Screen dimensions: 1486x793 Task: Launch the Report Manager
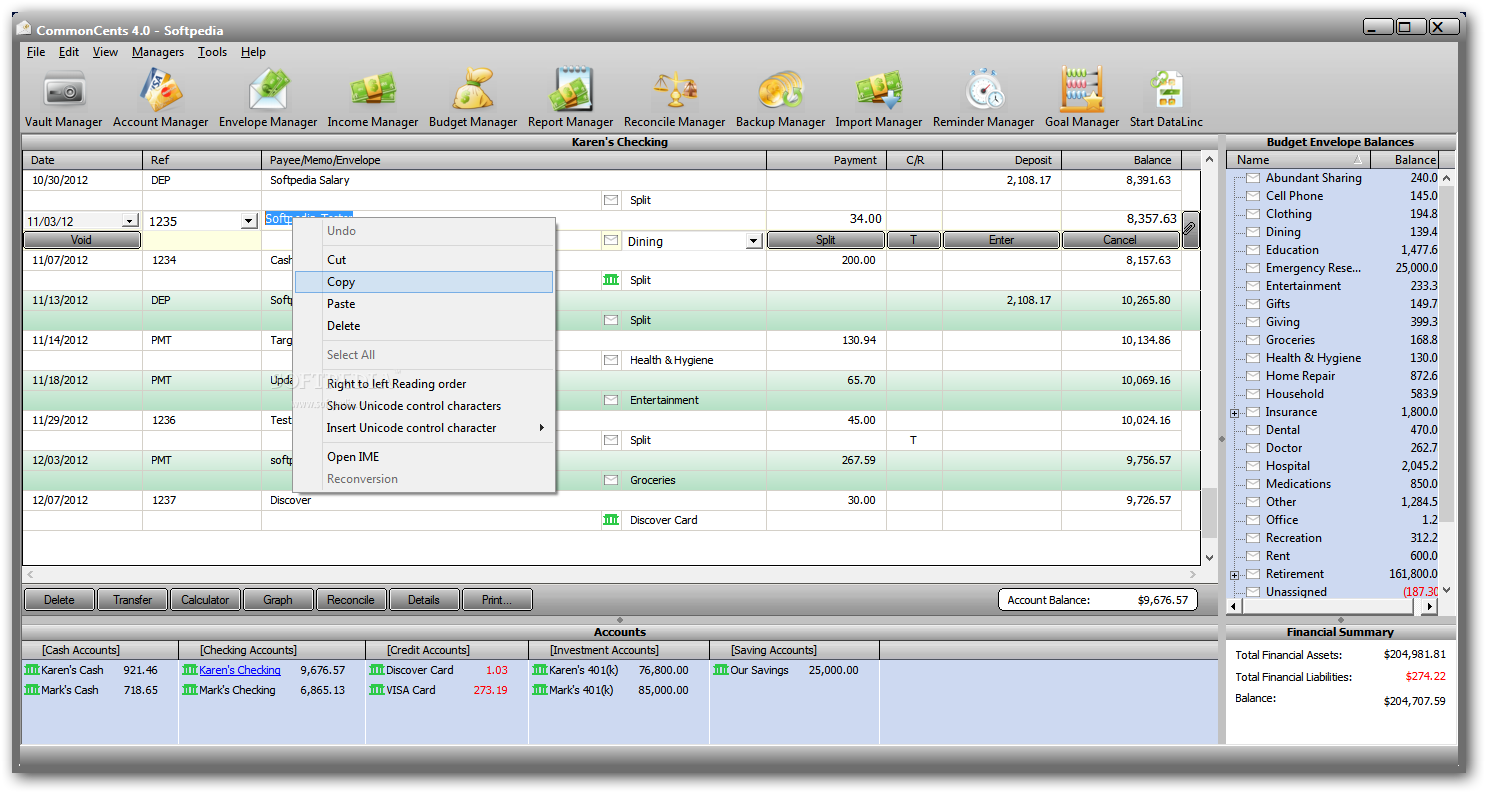click(x=571, y=99)
